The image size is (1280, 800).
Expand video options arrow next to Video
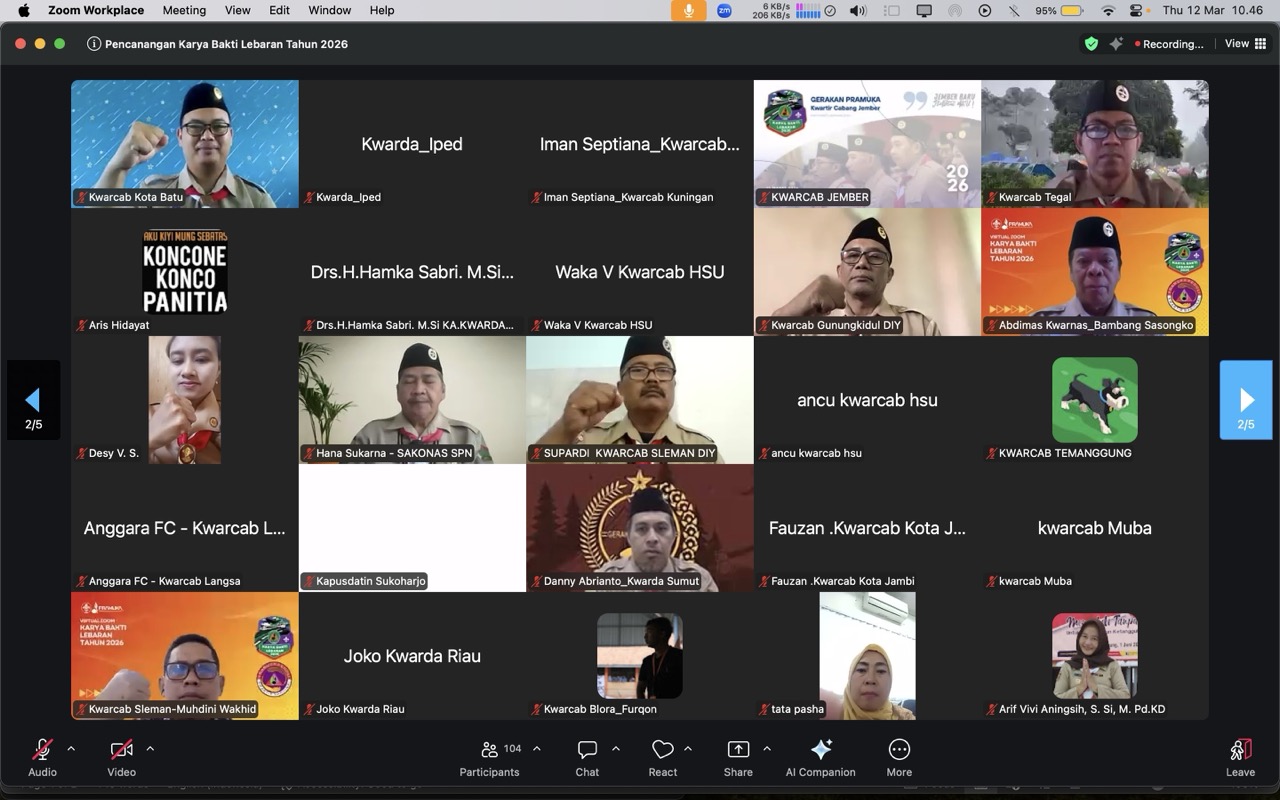pos(150,748)
